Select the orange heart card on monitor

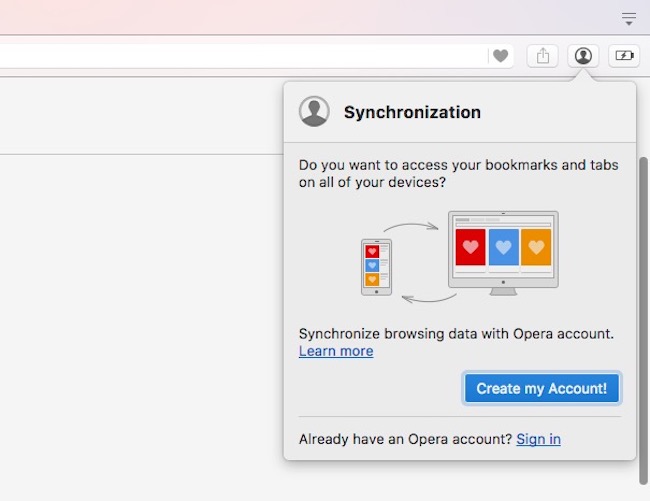pos(536,247)
